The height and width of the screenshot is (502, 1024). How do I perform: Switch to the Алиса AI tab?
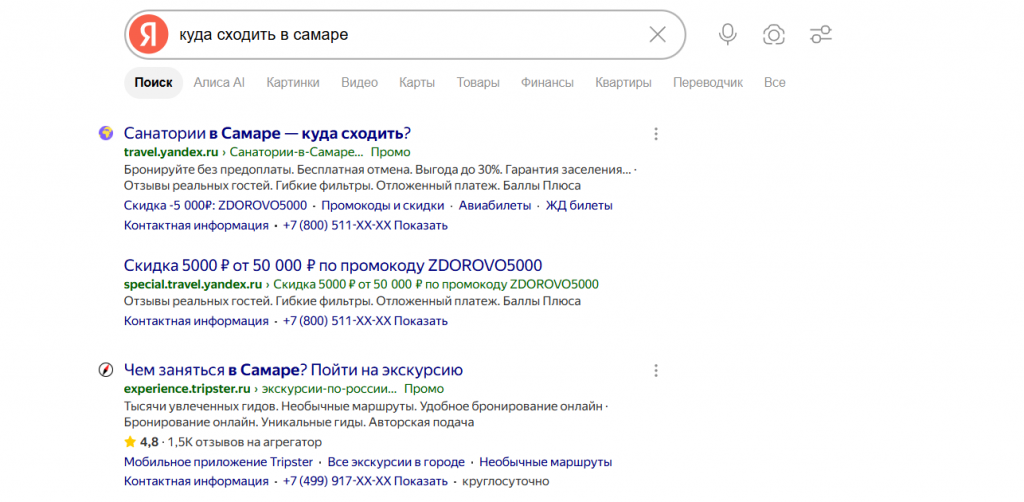(219, 83)
